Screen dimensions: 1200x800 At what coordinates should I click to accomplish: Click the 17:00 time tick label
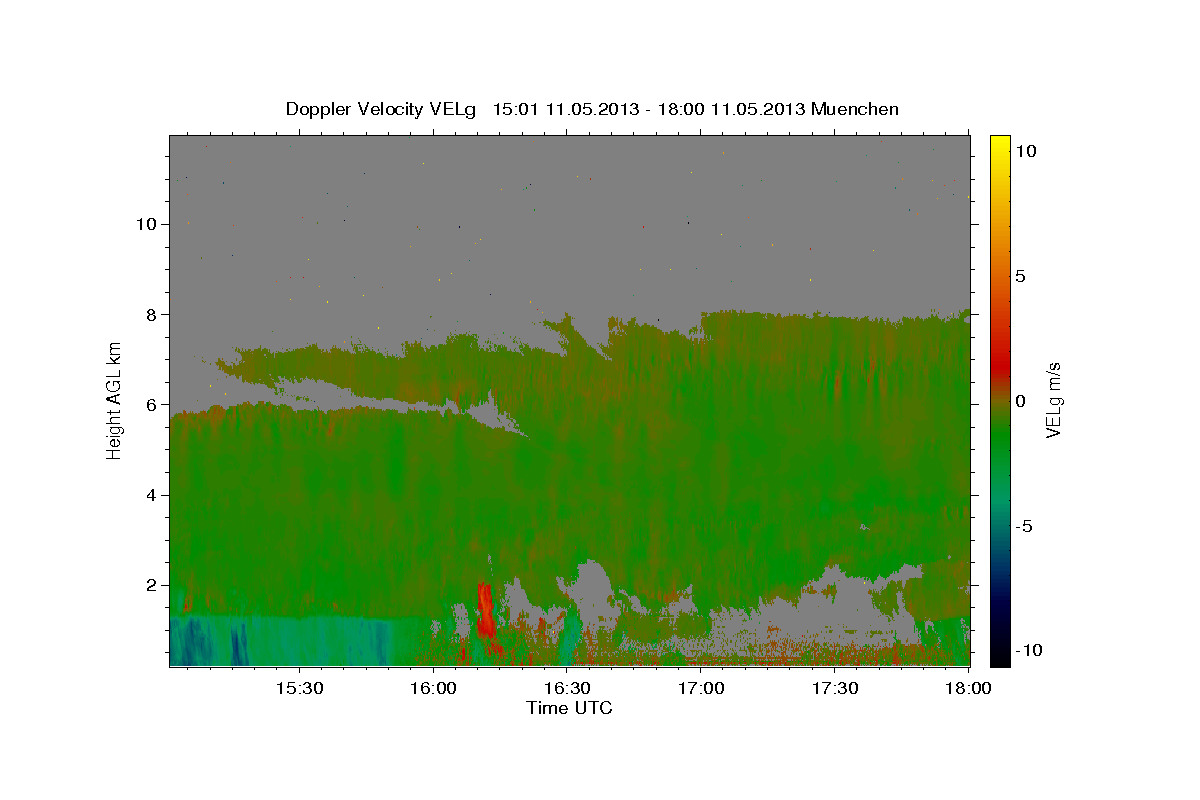(702, 688)
